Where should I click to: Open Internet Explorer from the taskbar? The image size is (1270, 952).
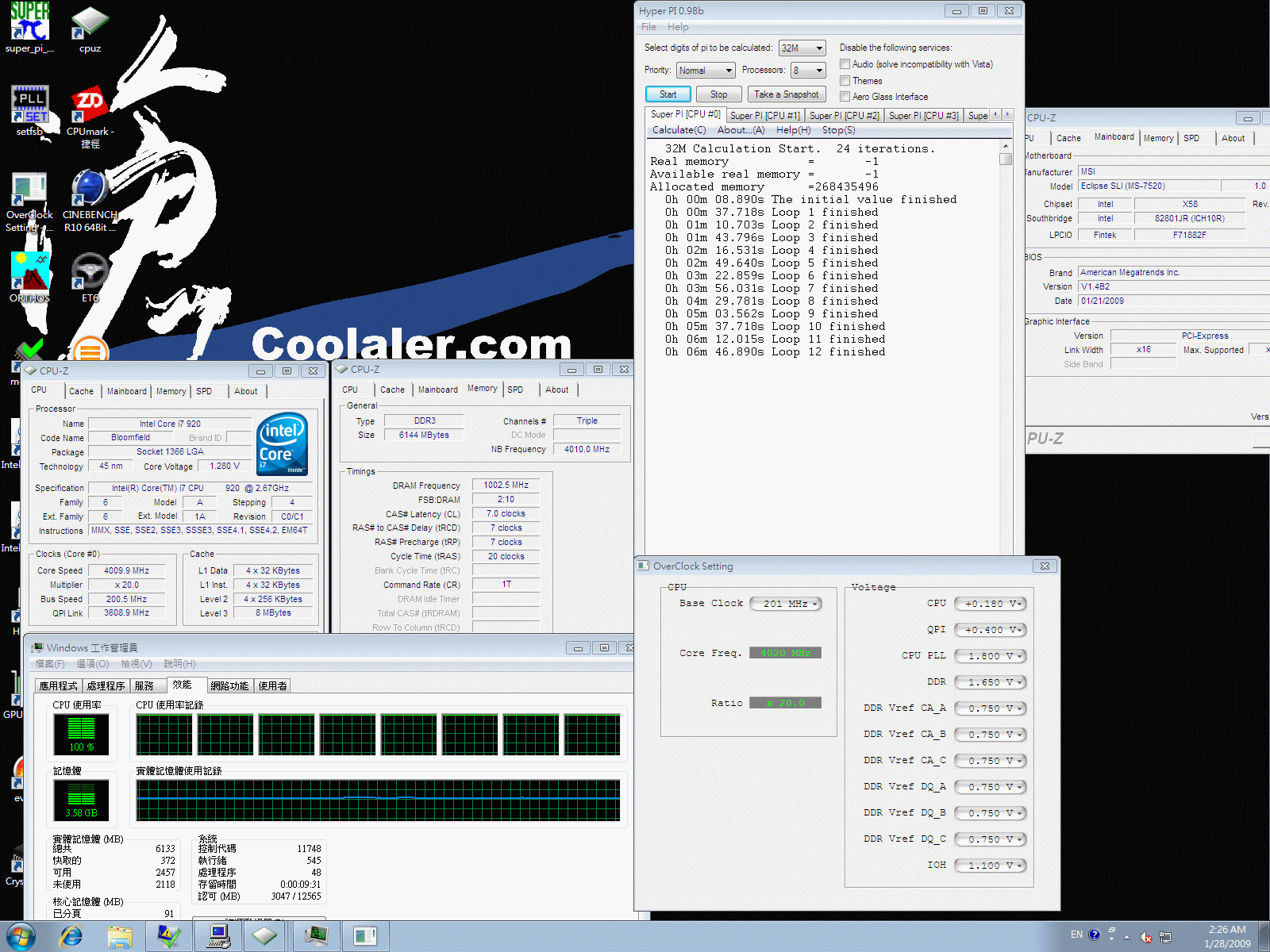click(x=71, y=937)
